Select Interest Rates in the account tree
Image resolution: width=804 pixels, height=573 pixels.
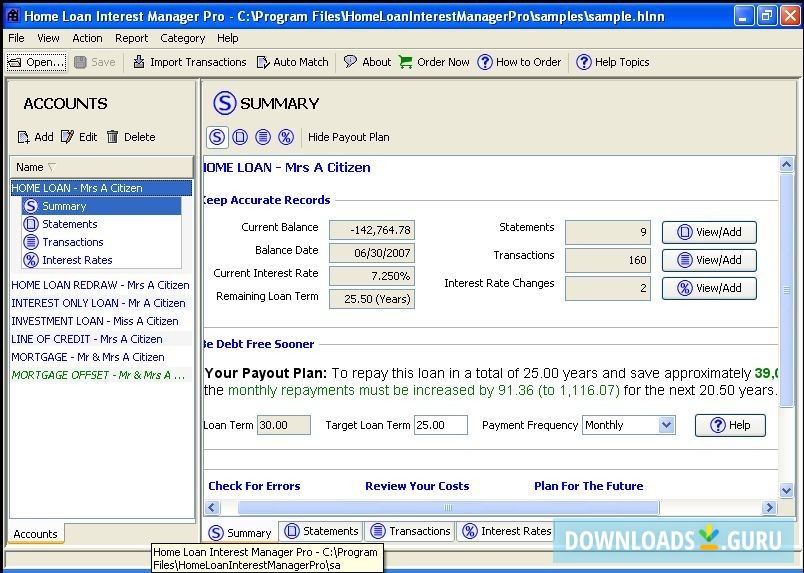click(102, 260)
